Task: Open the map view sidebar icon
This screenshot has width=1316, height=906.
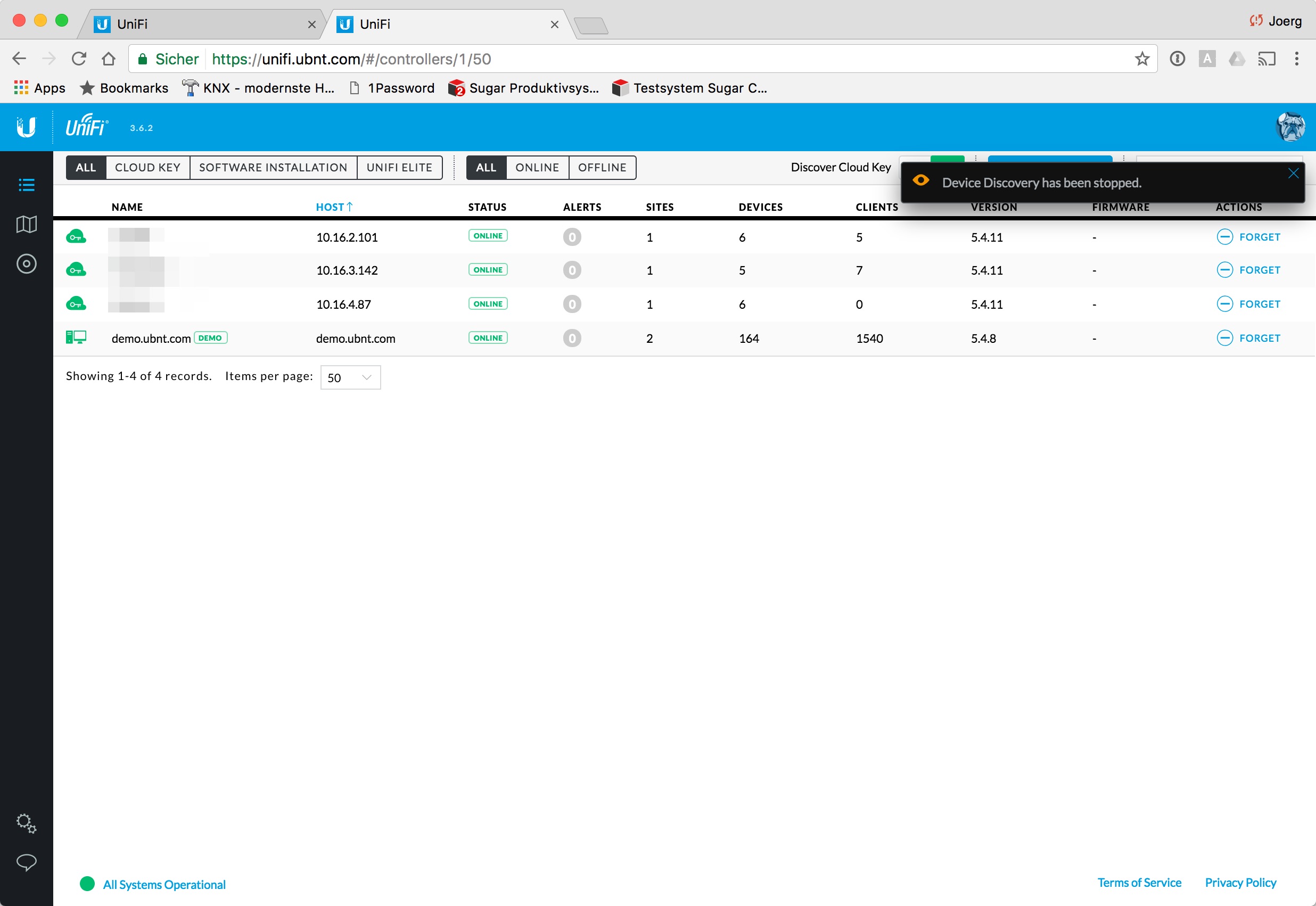Action: [x=26, y=224]
